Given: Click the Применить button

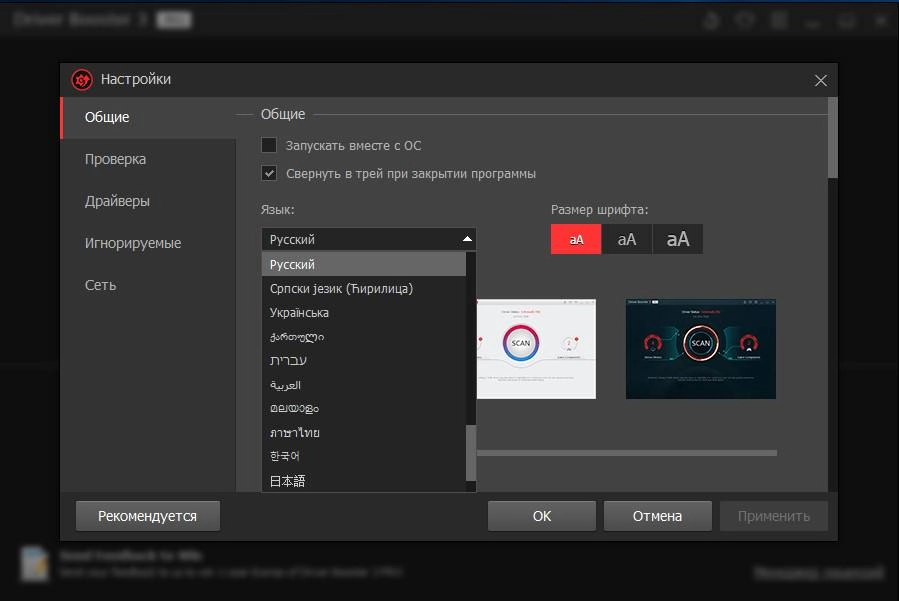Looking at the screenshot, I should [x=774, y=516].
